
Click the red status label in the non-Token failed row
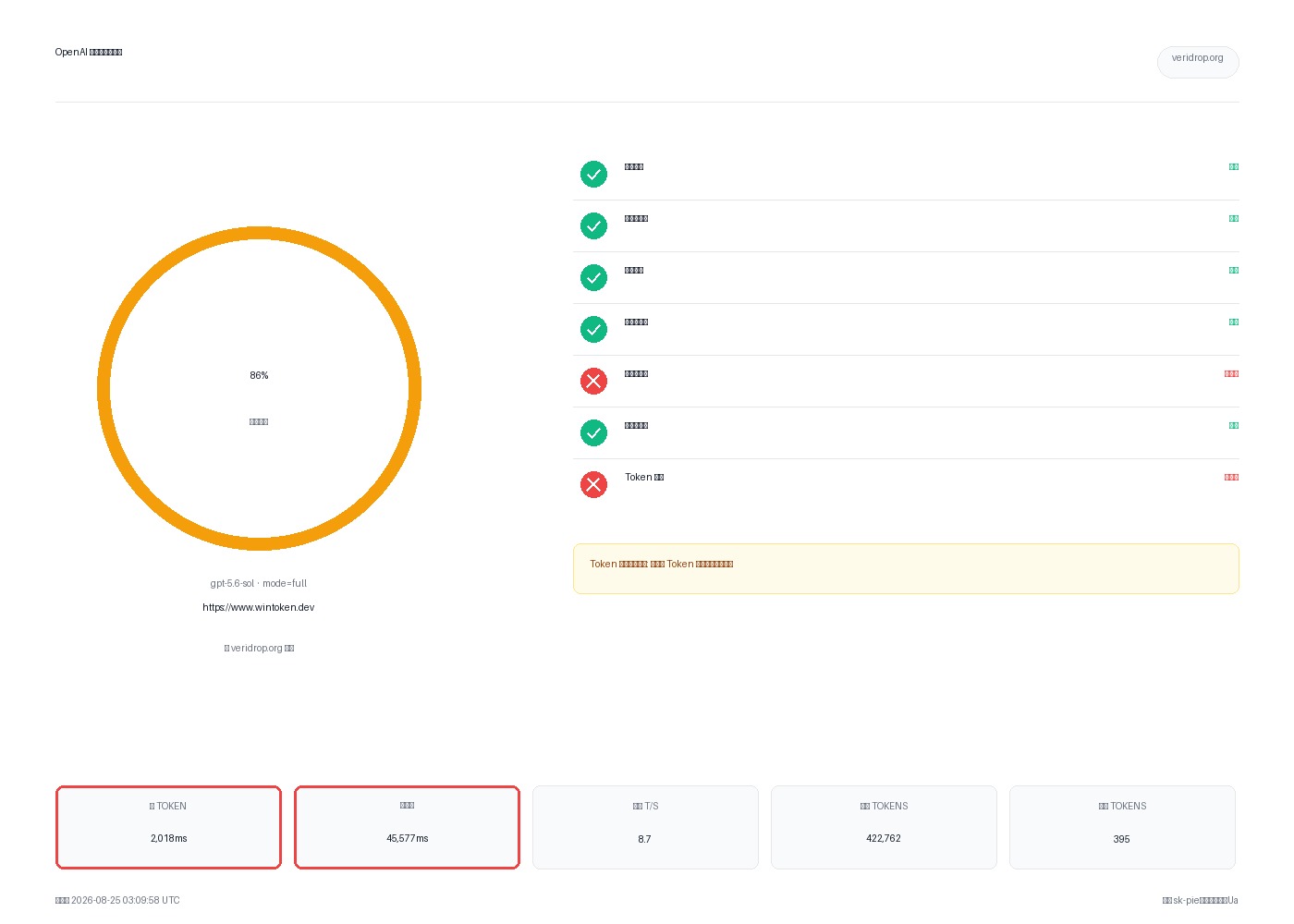(x=1231, y=373)
